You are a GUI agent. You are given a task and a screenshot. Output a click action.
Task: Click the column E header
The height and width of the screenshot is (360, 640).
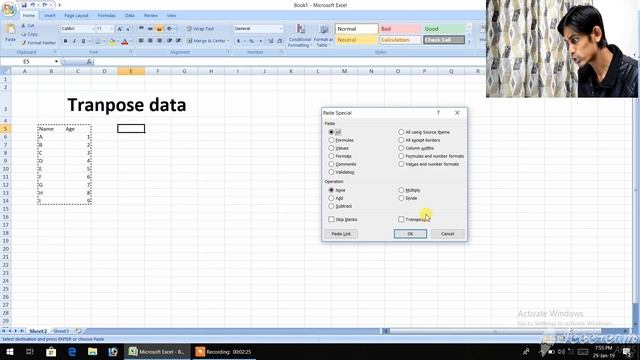pos(131,71)
